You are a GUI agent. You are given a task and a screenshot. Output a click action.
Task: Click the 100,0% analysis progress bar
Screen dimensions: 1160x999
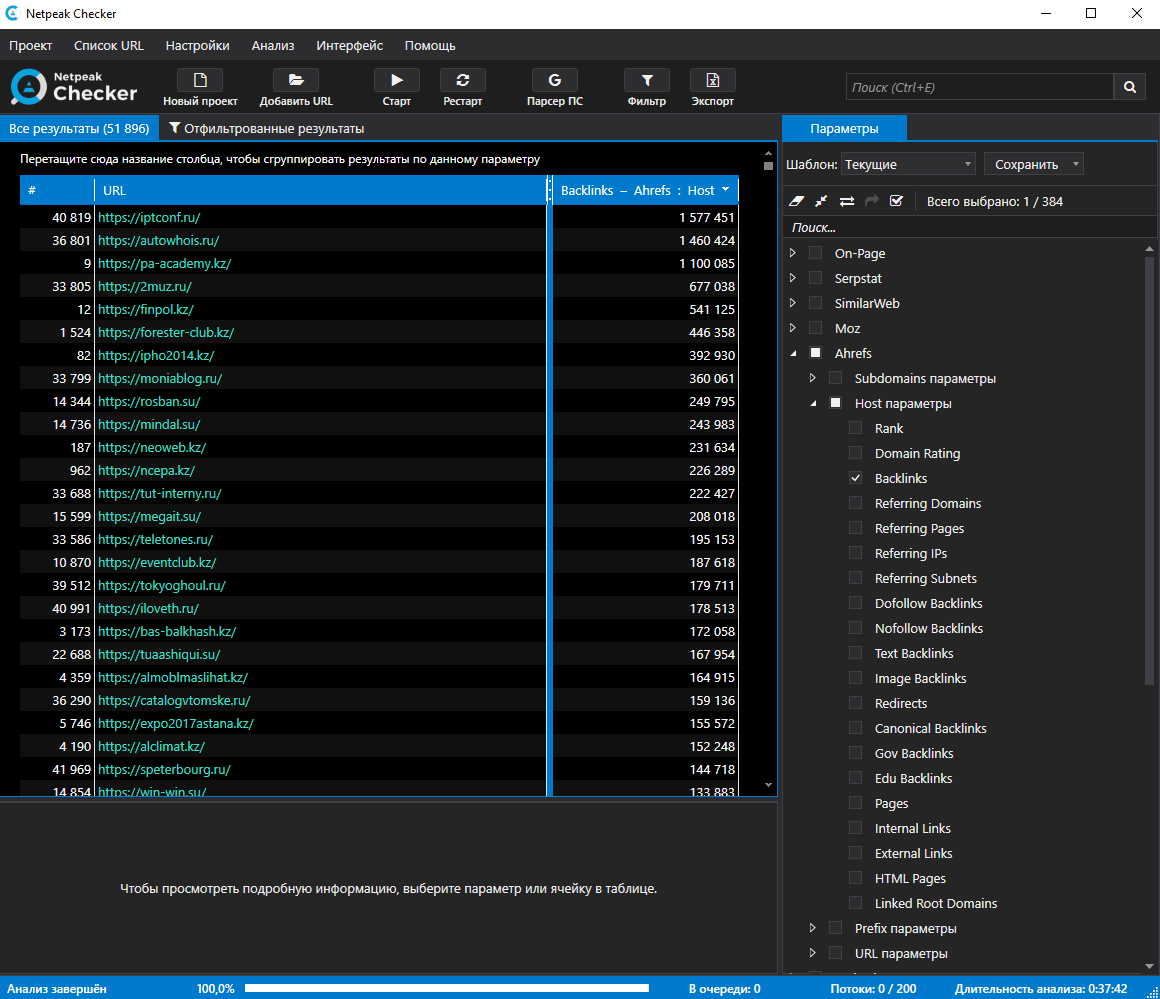(447, 988)
